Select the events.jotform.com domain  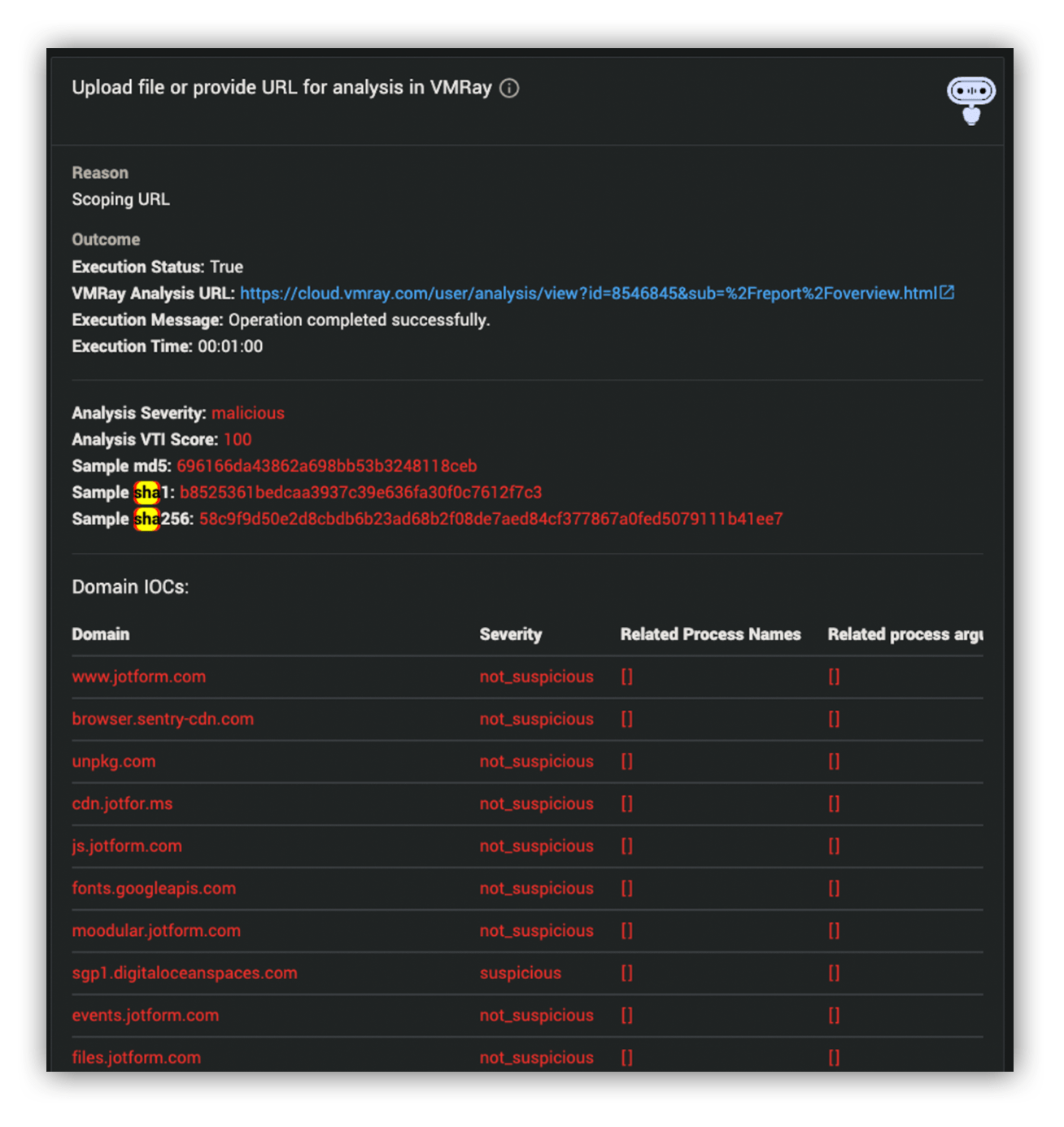(146, 1015)
